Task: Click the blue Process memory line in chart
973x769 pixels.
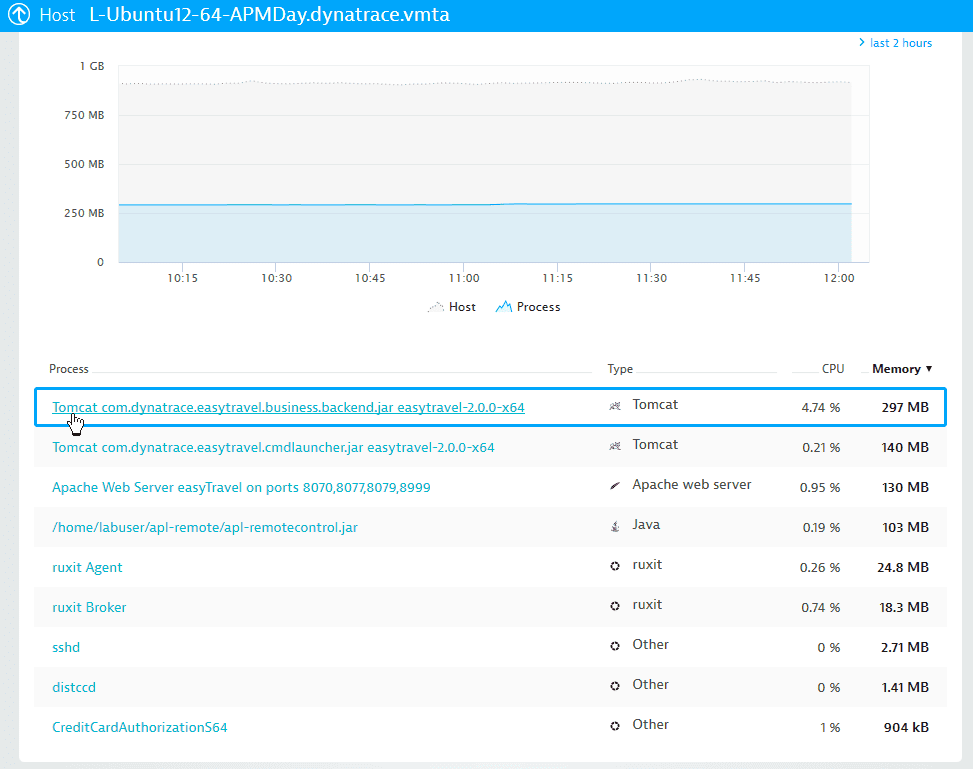Action: point(485,204)
